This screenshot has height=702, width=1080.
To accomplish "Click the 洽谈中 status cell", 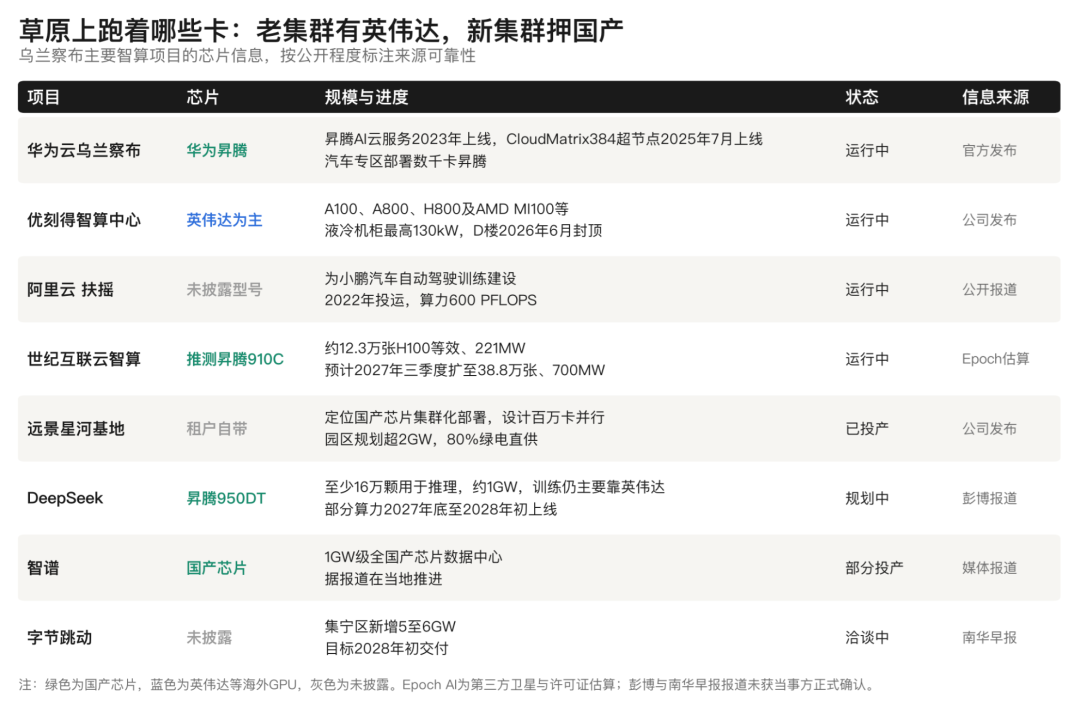I will (867, 637).
